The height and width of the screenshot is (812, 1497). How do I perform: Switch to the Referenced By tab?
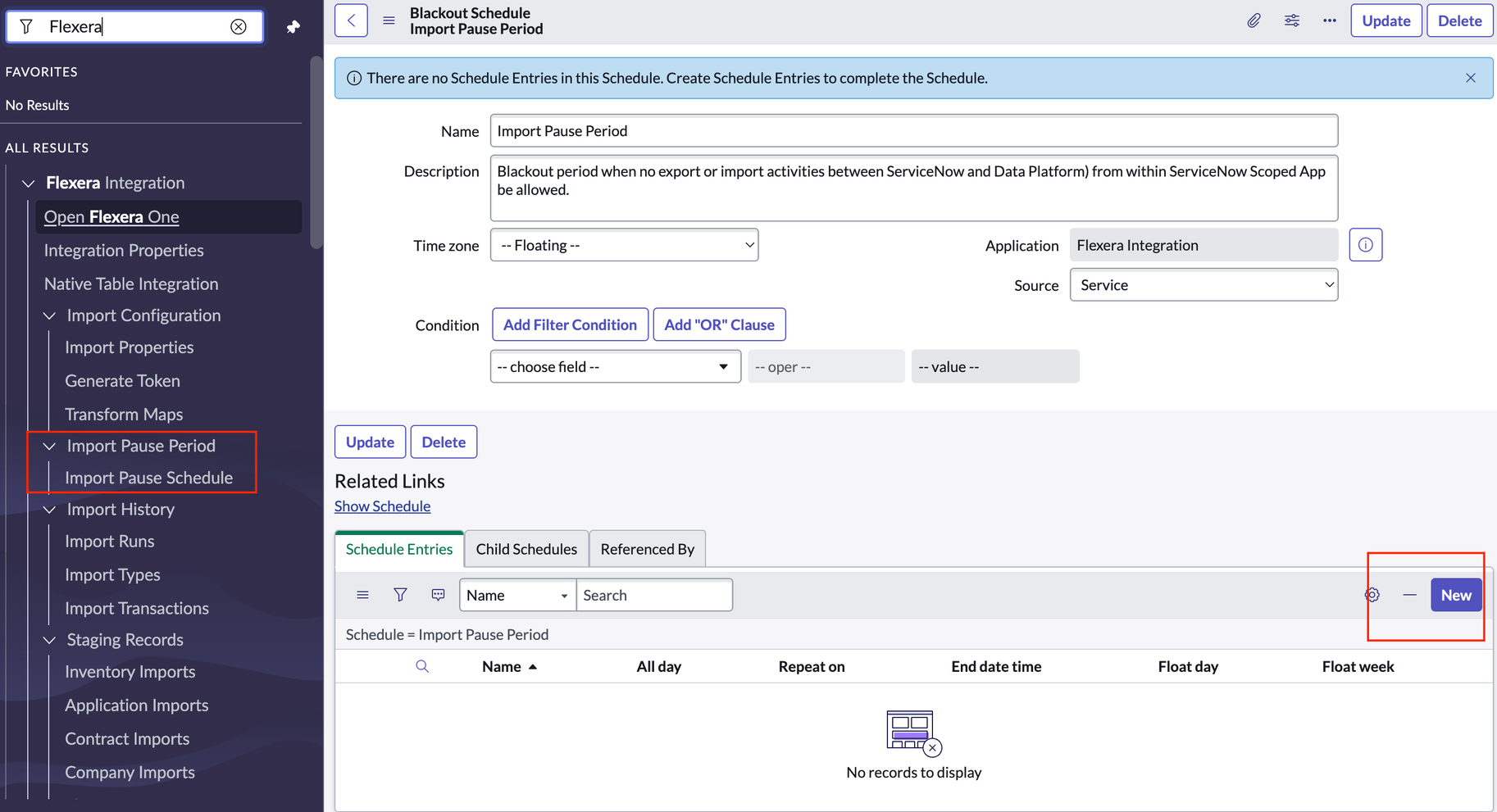click(x=647, y=549)
